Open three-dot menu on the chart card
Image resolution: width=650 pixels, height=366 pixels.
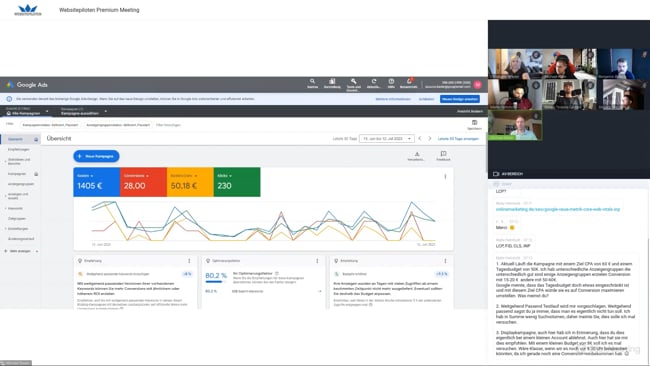[x=445, y=177]
